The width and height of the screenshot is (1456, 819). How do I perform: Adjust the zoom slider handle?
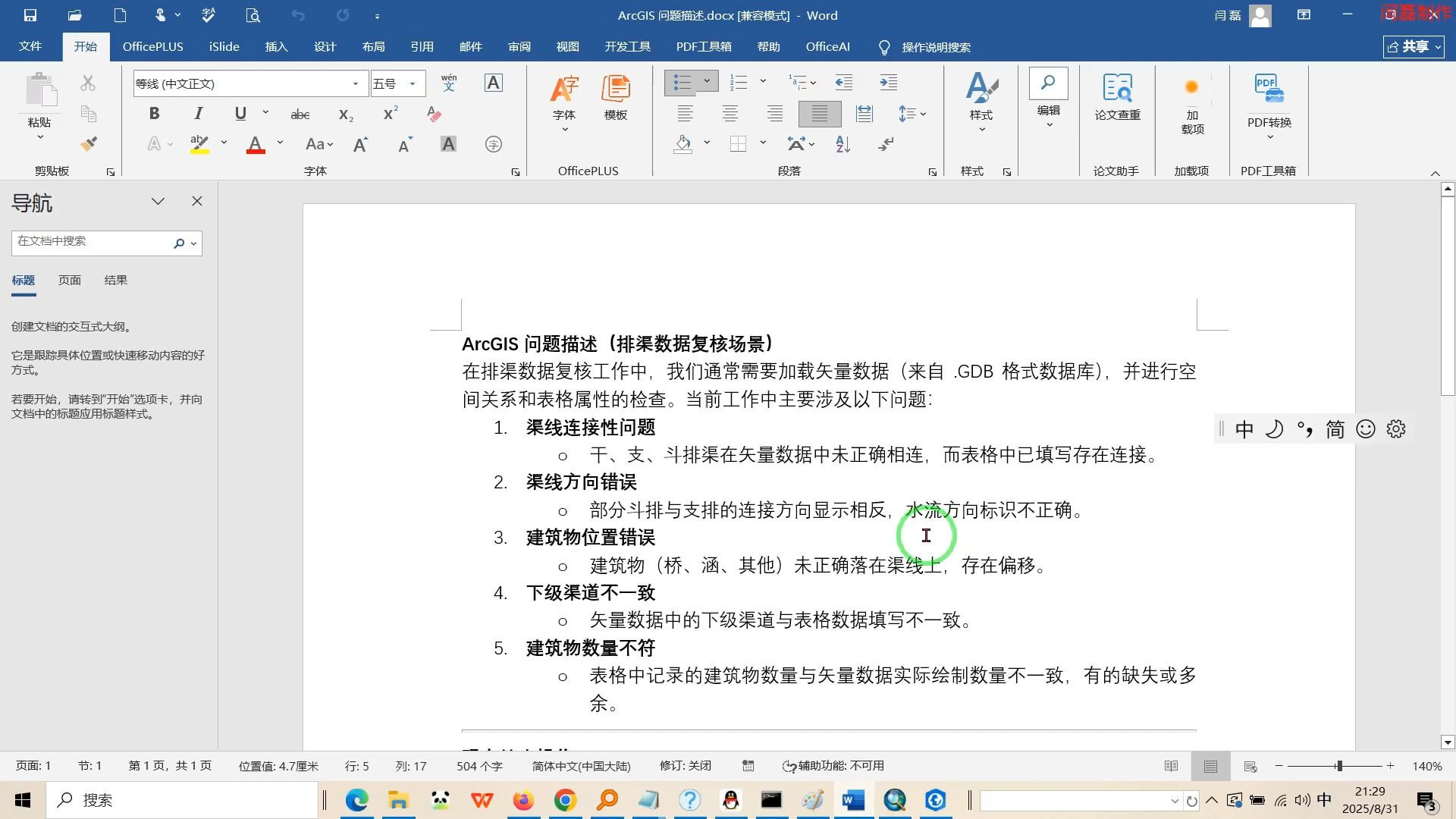1339,766
